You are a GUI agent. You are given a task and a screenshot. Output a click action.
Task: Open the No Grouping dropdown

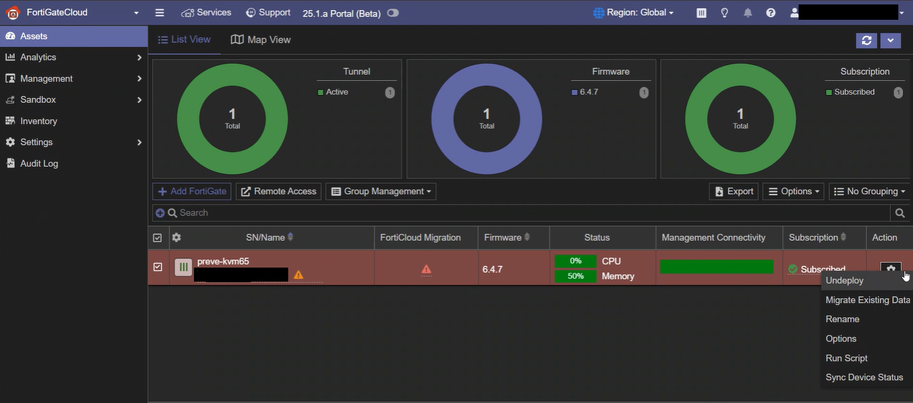pos(870,191)
